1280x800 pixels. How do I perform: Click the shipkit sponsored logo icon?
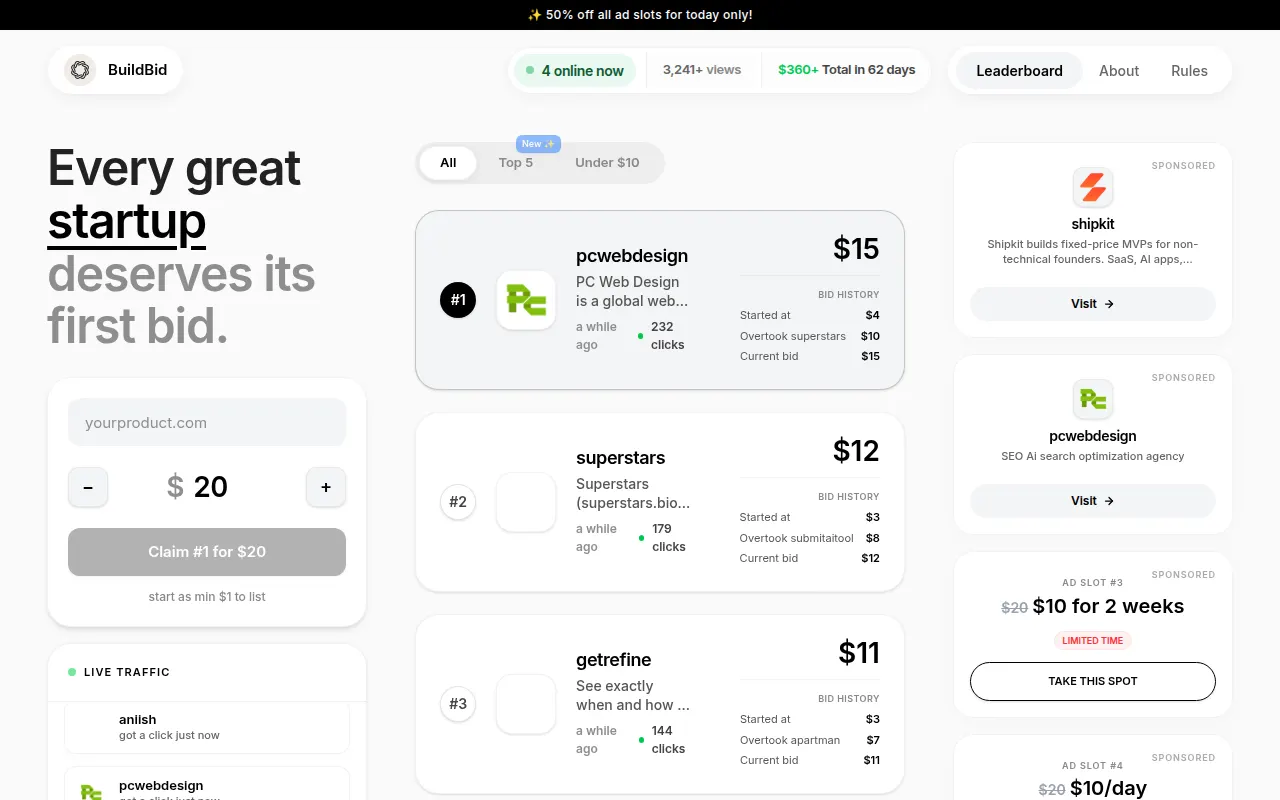click(1093, 187)
